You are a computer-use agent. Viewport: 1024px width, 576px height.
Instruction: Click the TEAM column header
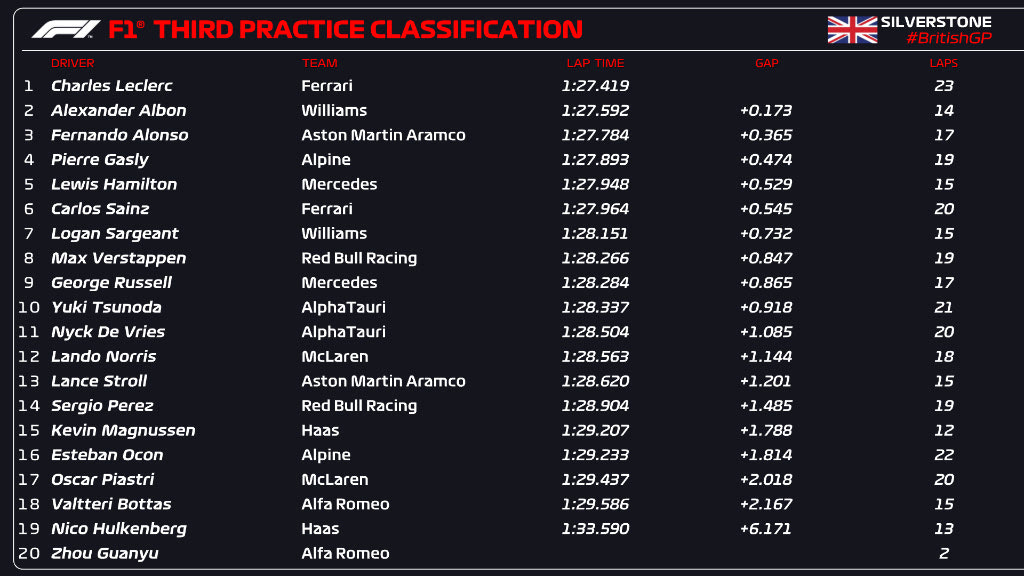(320, 63)
